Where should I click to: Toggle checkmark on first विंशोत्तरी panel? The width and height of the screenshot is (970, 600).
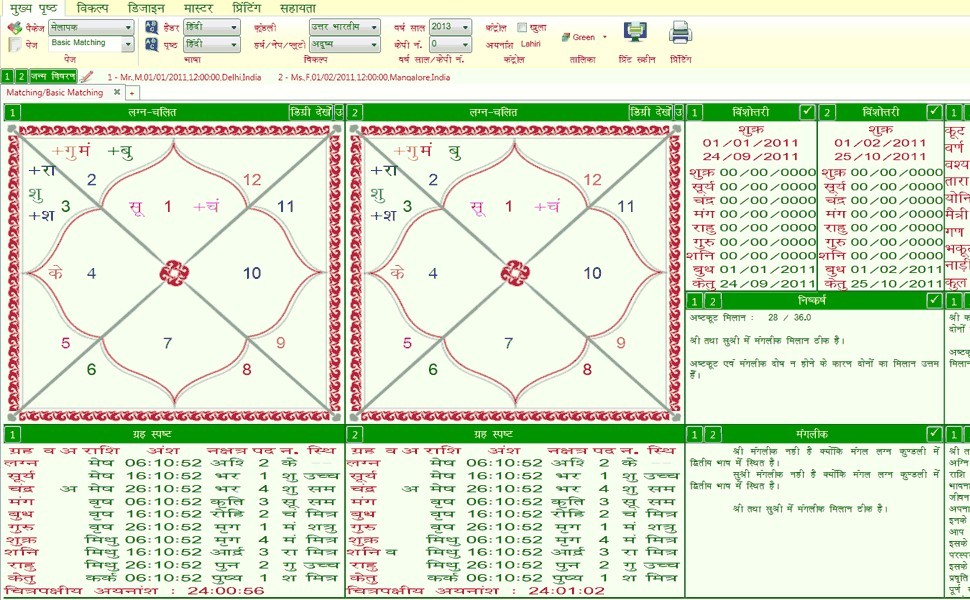pyautogui.click(x=807, y=112)
